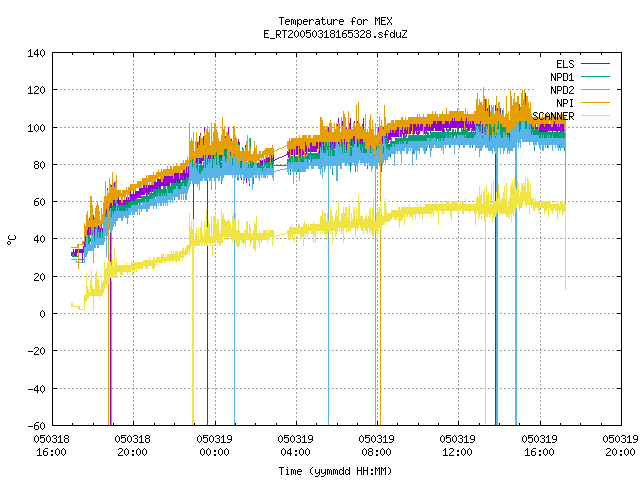Screen dimensions: 640x480
Task: Click the y-axis value 60
Action: pyautogui.click(x=39, y=202)
